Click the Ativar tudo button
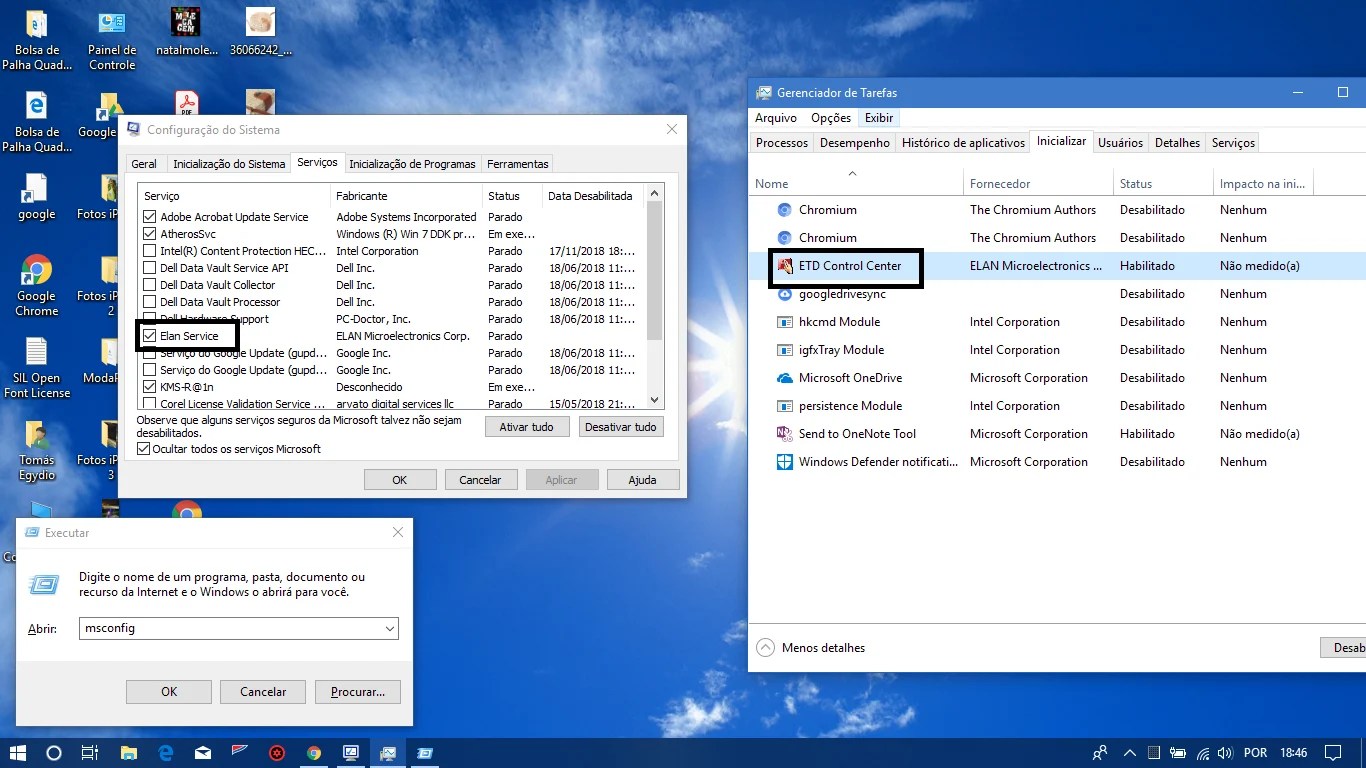Screen dimensions: 1366x768 pos(527,426)
